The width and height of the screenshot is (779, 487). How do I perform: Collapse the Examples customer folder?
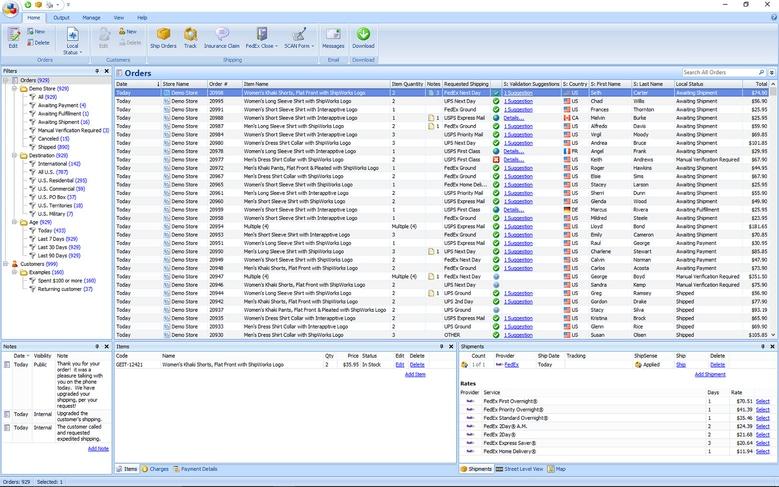[x=14, y=272]
